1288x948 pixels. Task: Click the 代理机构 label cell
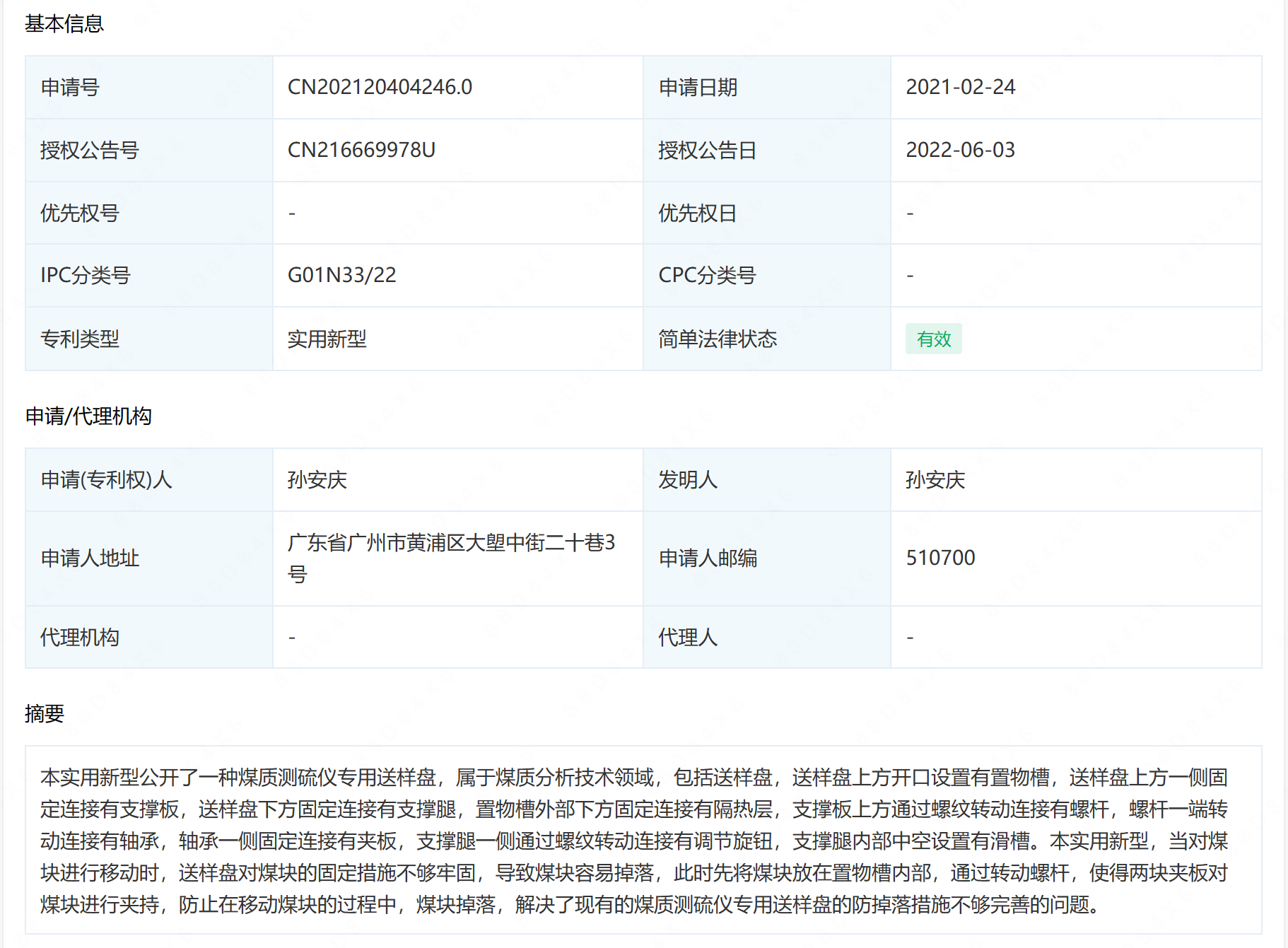149,637
